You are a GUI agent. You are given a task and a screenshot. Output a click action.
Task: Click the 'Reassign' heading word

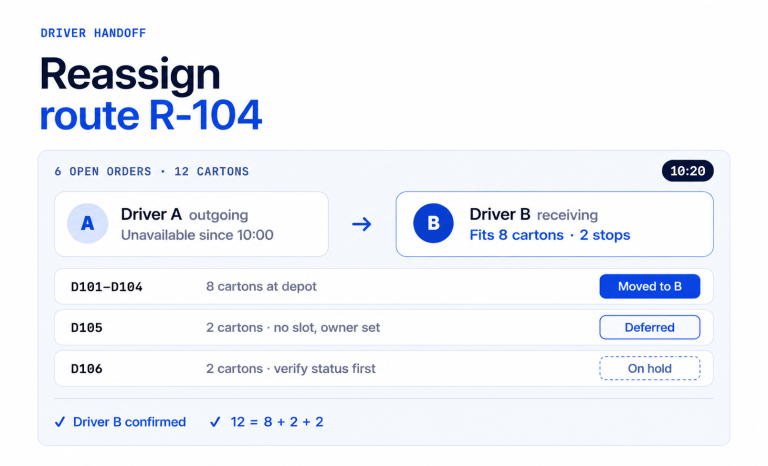tap(130, 74)
